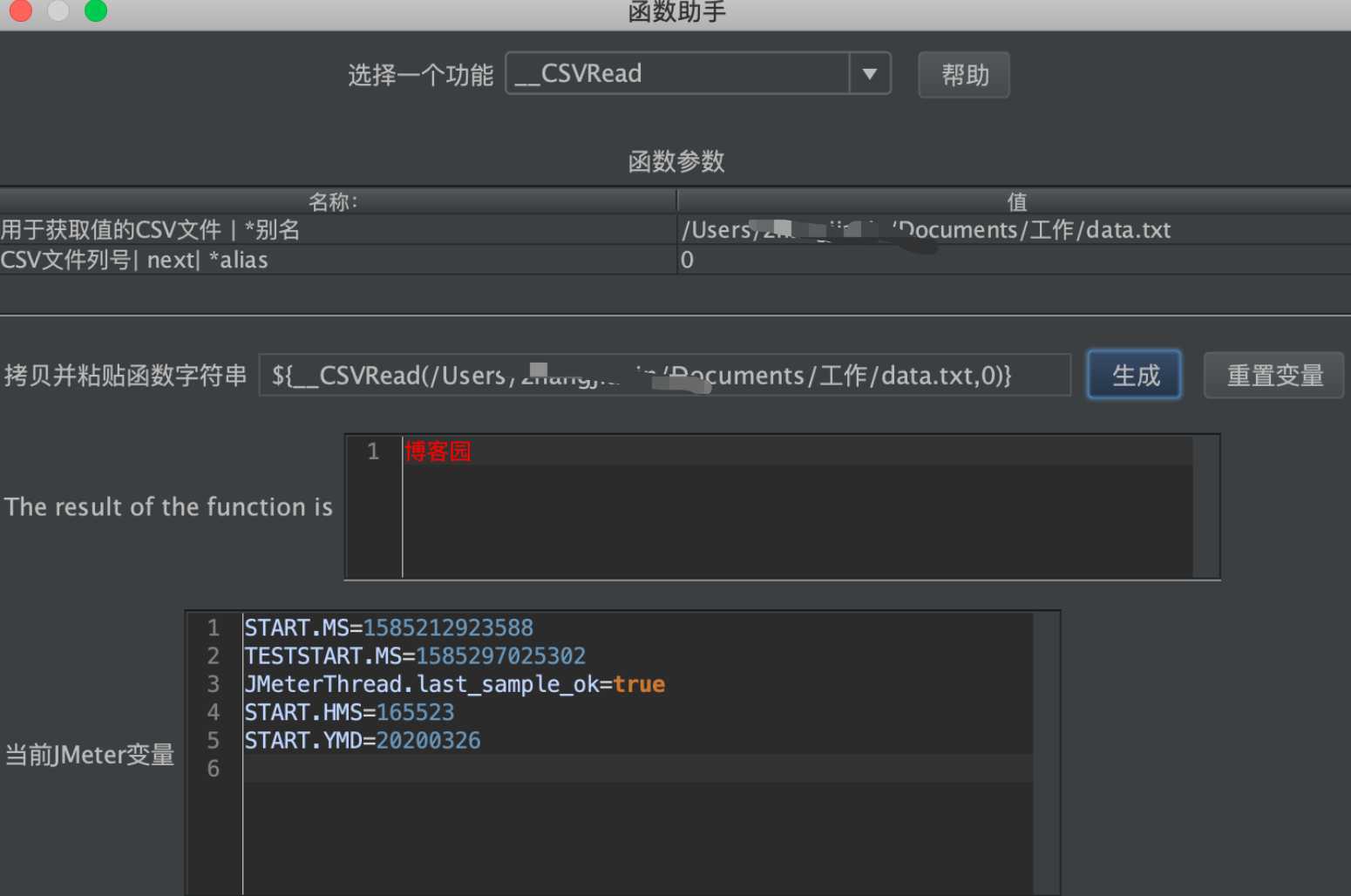
Task: Click the result text 博客园
Action: pyautogui.click(x=438, y=451)
